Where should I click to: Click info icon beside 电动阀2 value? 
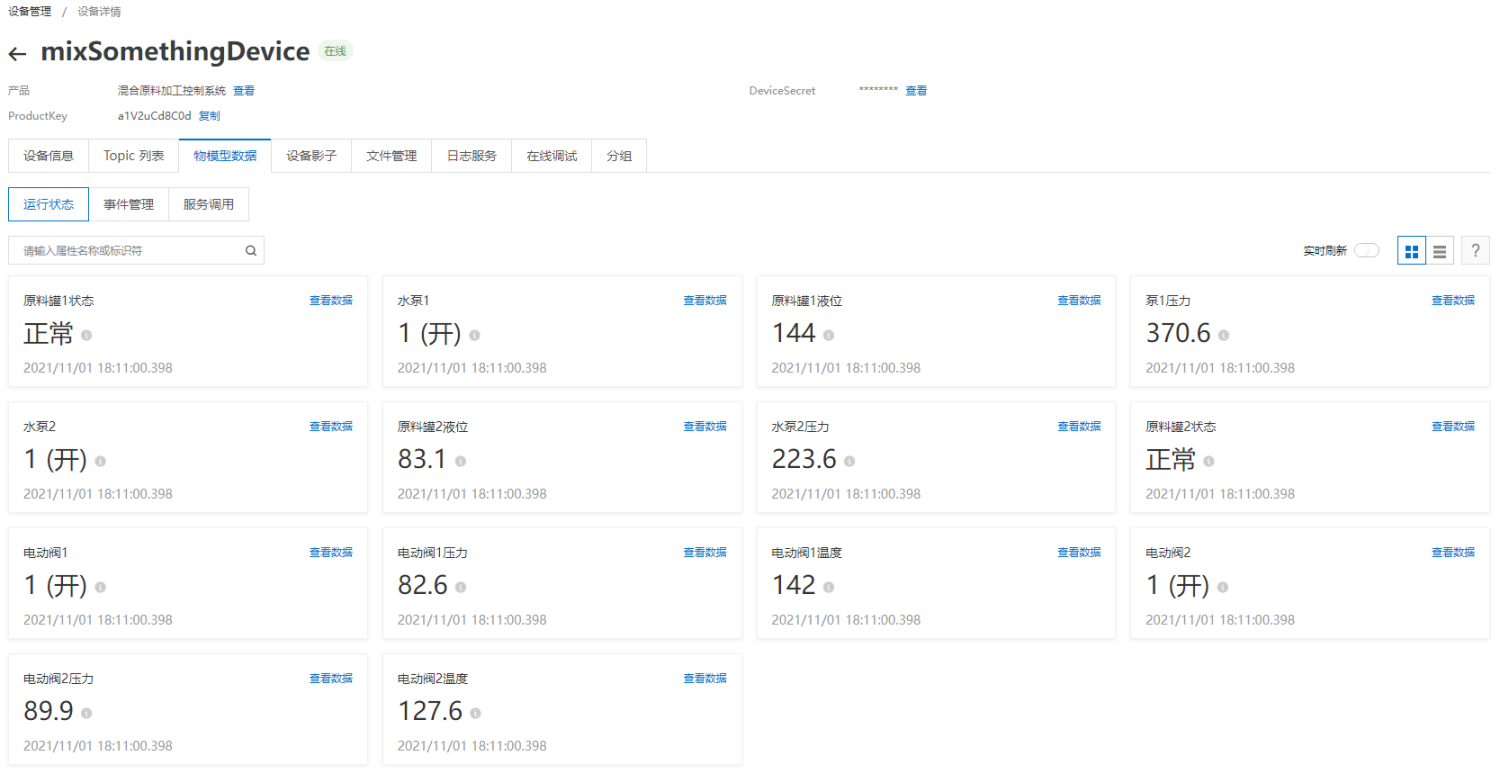pyautogui.click(x=1222, y=588)
